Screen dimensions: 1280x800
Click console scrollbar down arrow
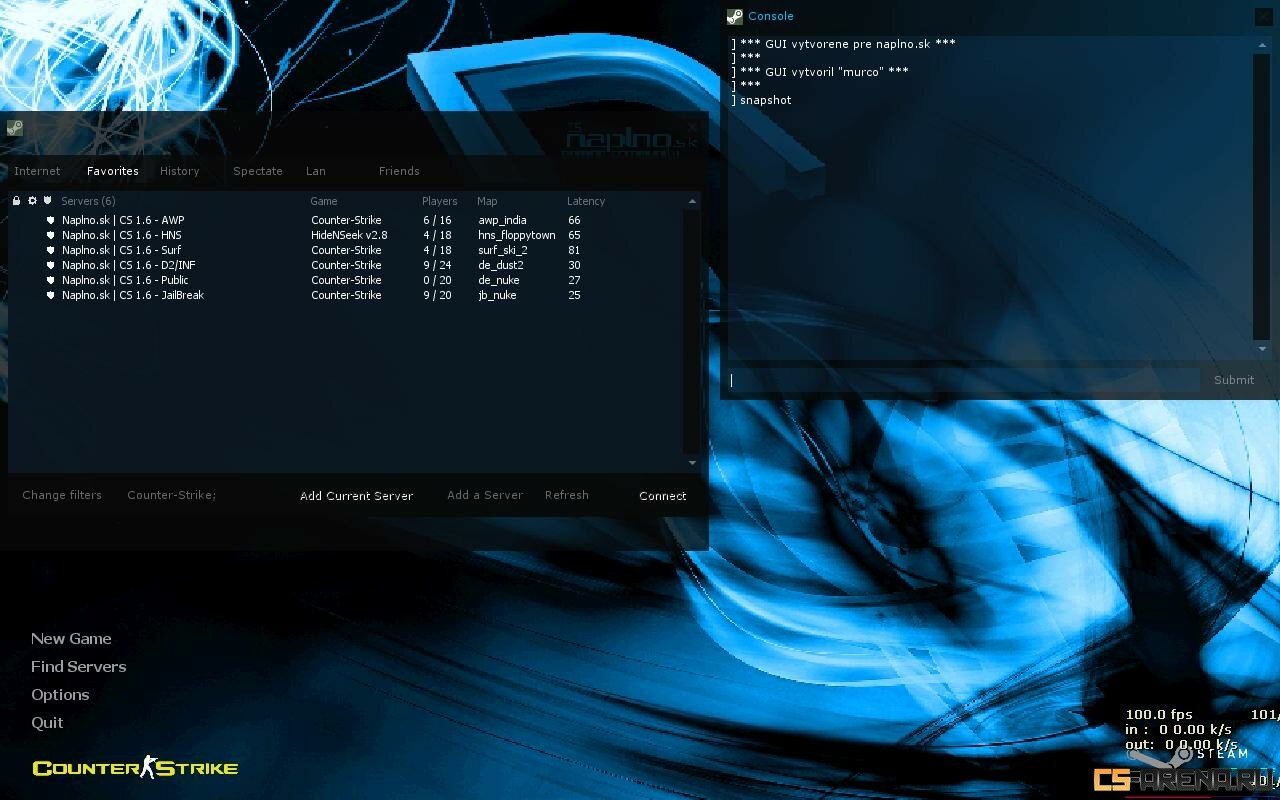1262,349
